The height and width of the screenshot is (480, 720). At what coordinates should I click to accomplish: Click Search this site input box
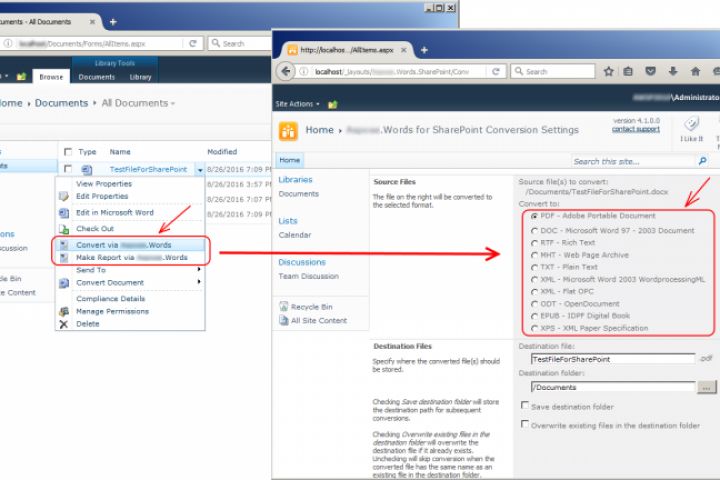[634, 161]
